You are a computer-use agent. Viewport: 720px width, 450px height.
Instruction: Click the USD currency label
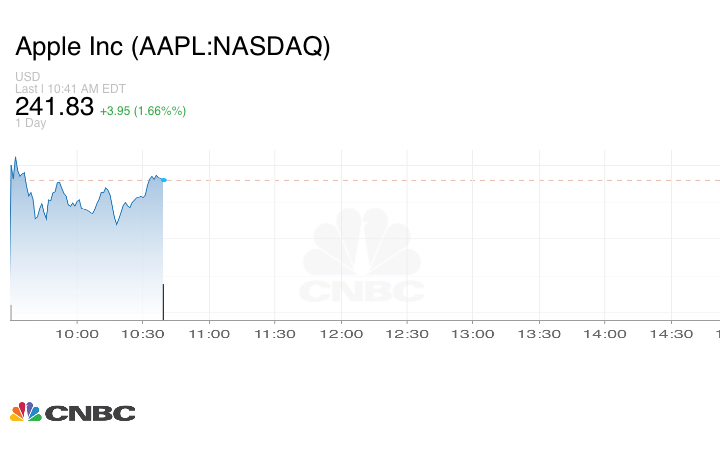[27, 77]
